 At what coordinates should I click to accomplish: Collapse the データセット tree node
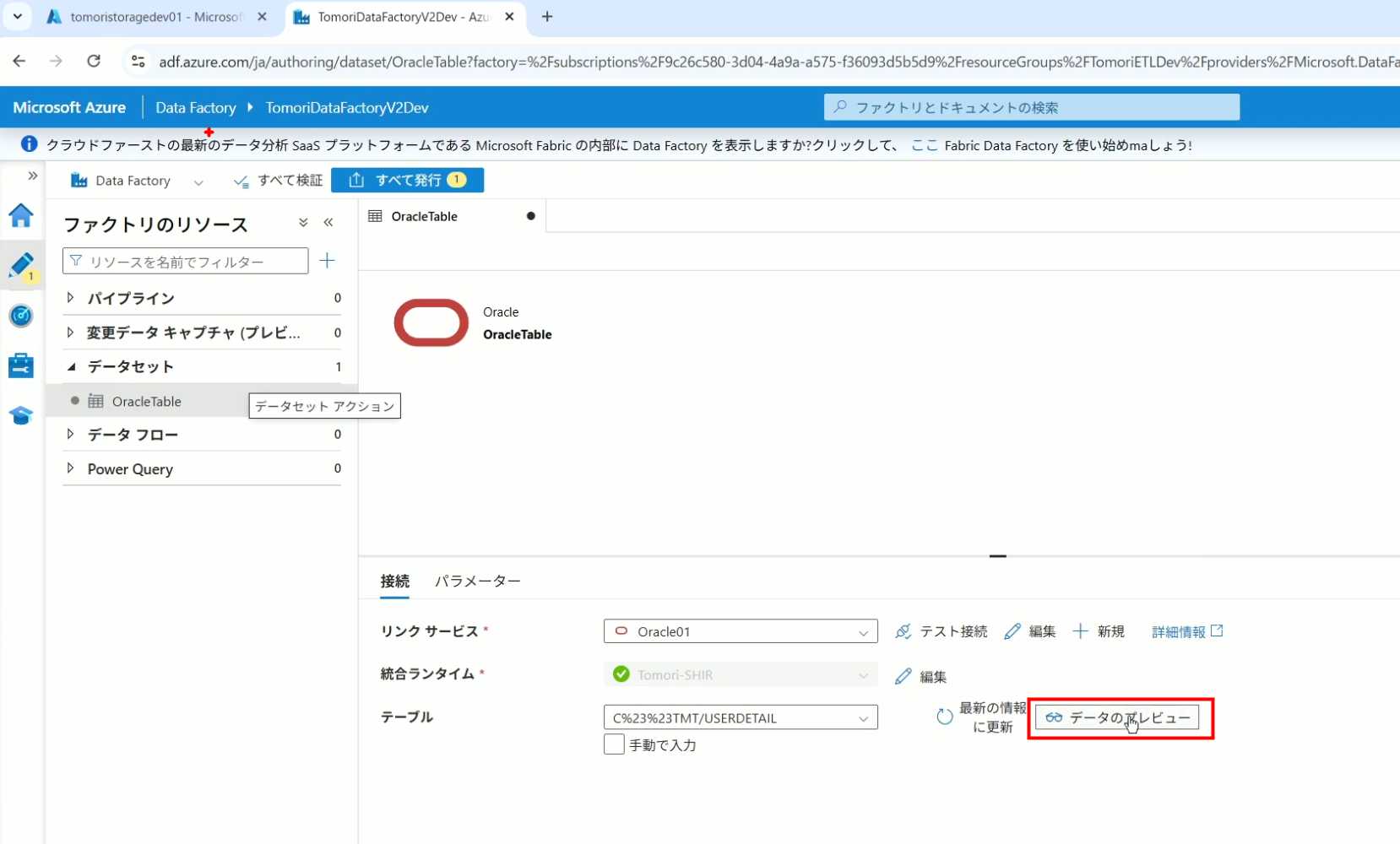click(71, 366)
